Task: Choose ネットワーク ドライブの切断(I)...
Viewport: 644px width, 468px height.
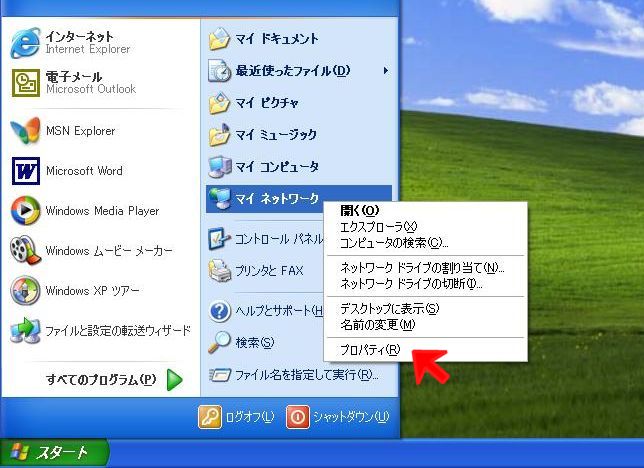Action: pos(411,284)
